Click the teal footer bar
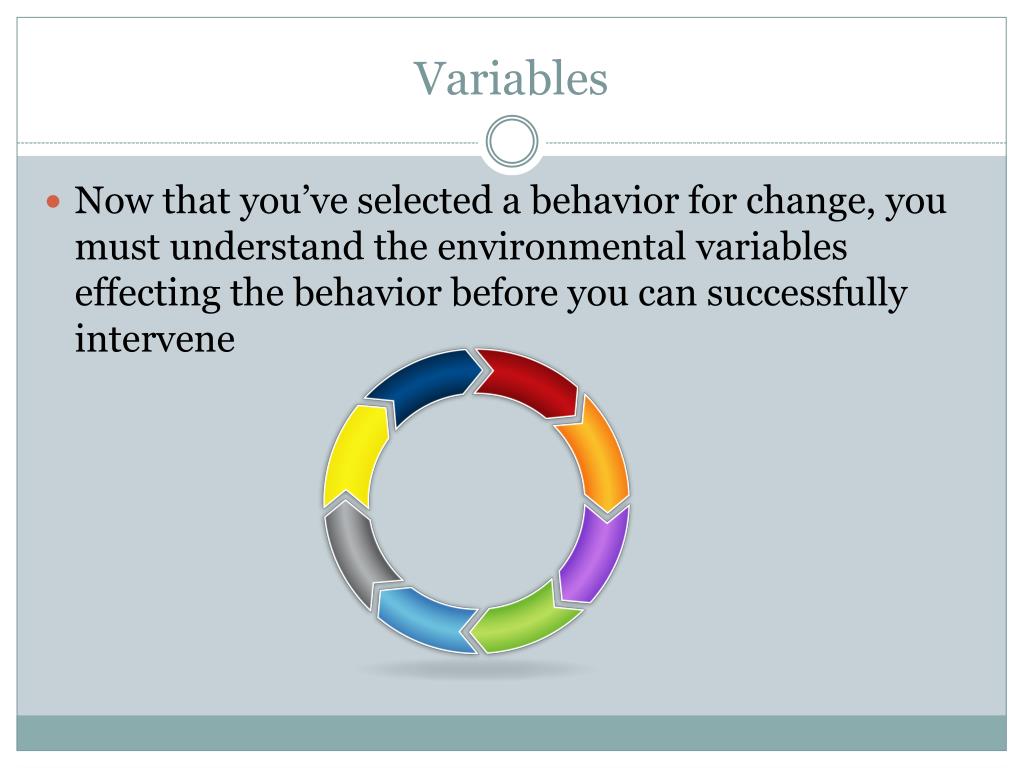Viewport: 1024px width, 768px height. [x=511, y=733]
